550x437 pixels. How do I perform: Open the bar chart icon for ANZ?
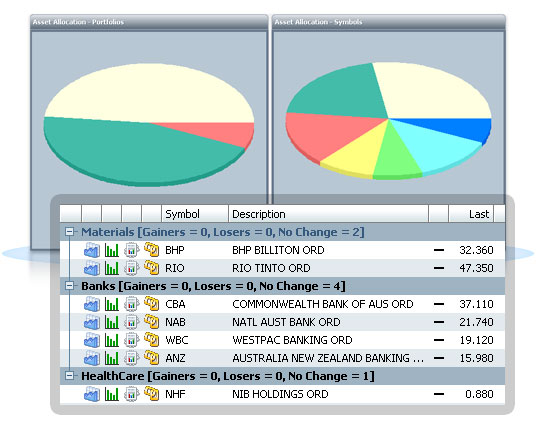click(x=112, y=358)
